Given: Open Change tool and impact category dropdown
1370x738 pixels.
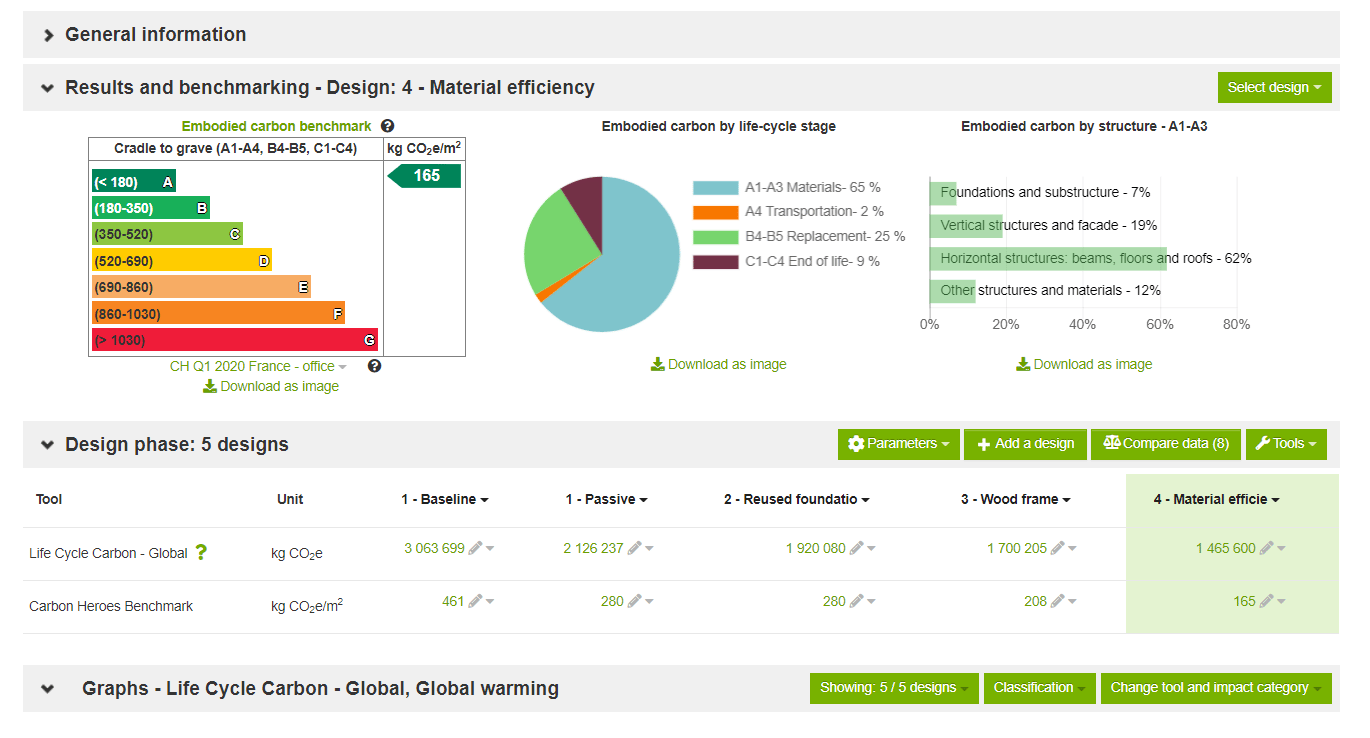Looking at the screenshot, I should pyautogui.click(x=1215, y=688).
